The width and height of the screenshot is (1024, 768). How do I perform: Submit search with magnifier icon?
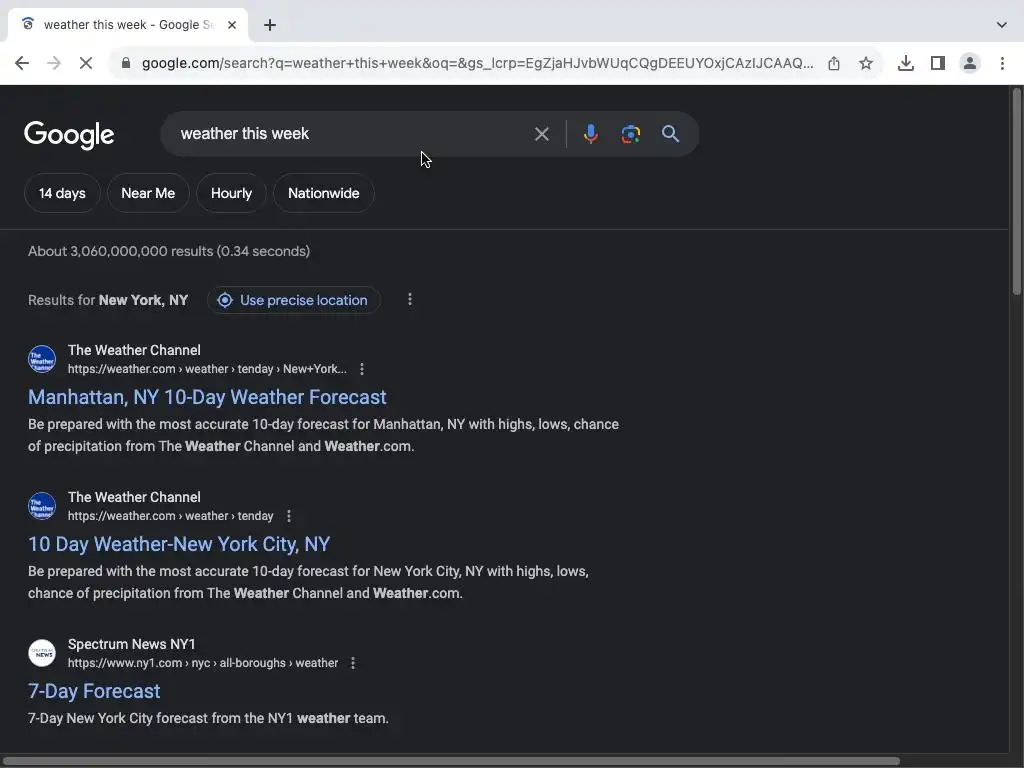tap(670, 134)
